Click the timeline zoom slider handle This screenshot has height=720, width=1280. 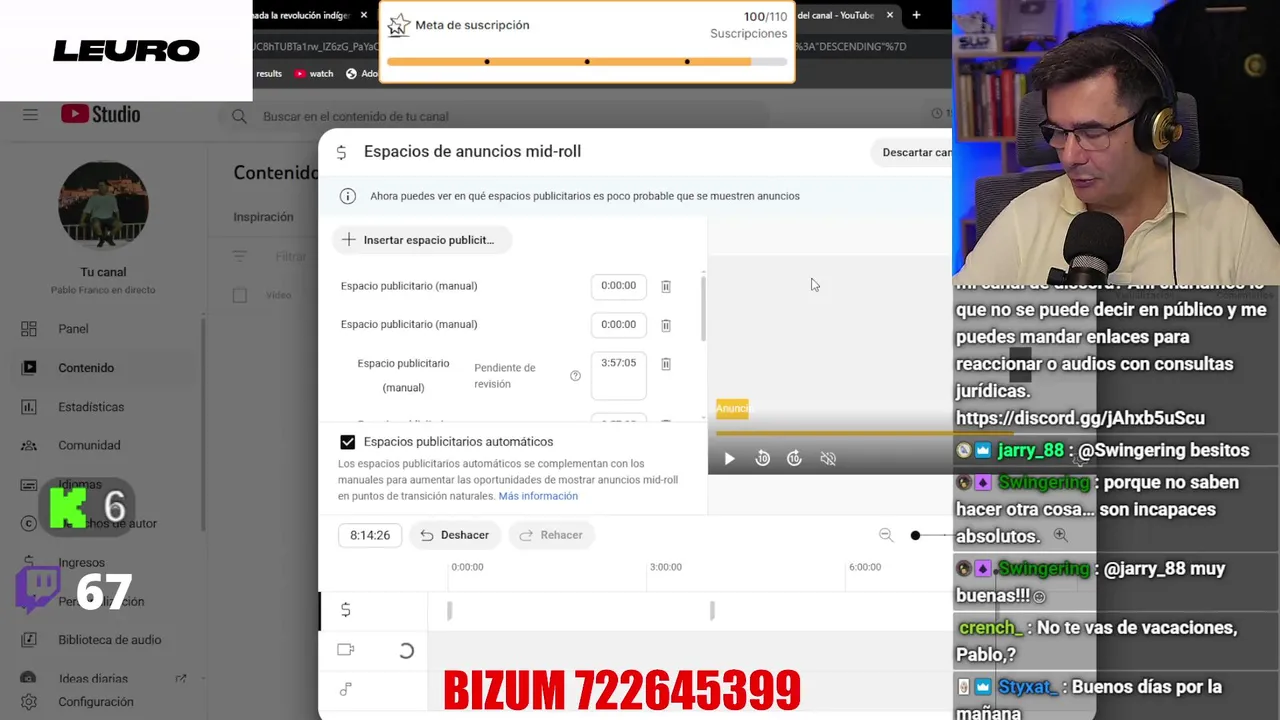[x=915, y=536]
